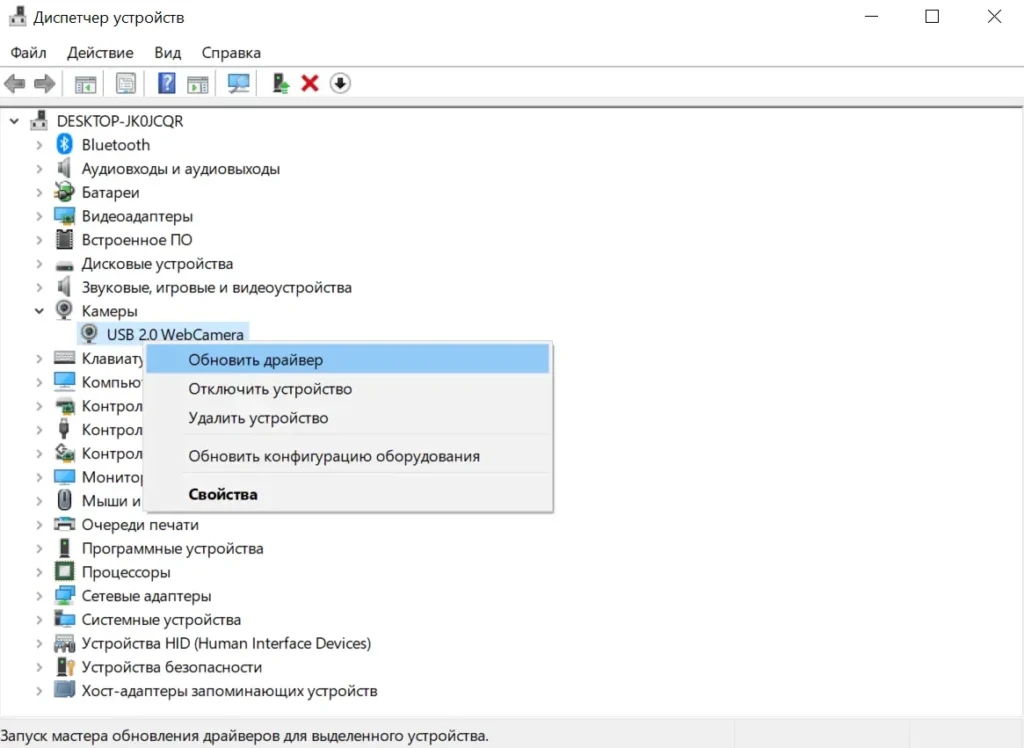1024x748 pixels.
Task: Click the Device Manager title bar icon
Action: 18,16
